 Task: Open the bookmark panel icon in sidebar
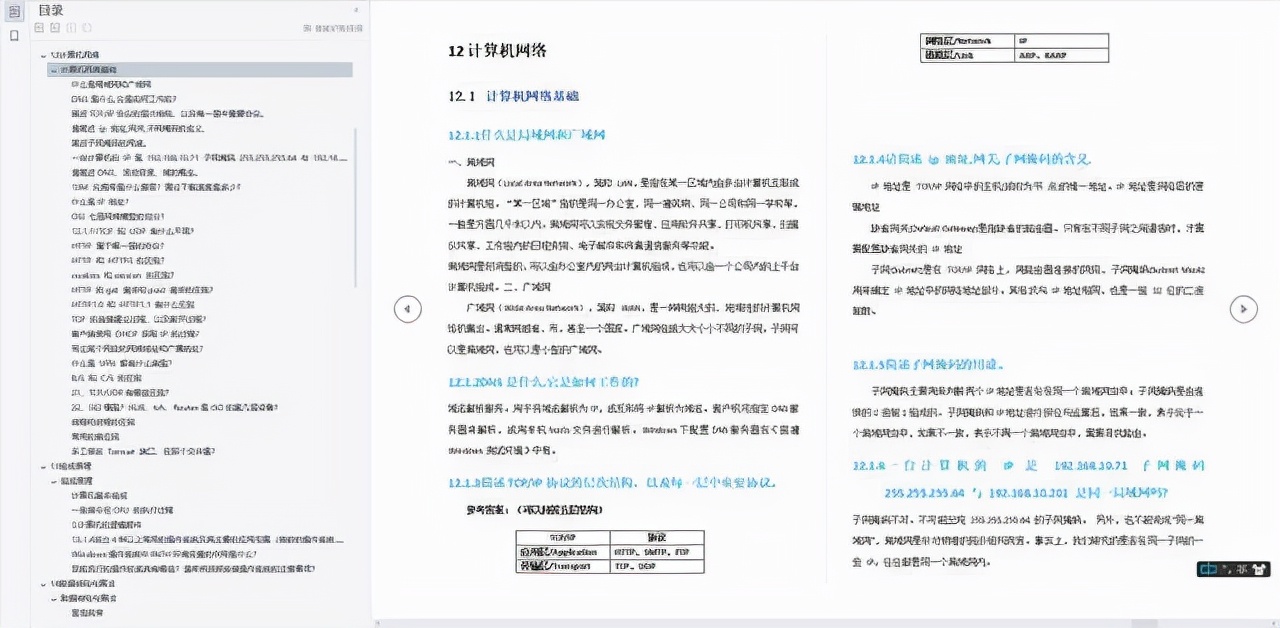(x=14, y=36)
